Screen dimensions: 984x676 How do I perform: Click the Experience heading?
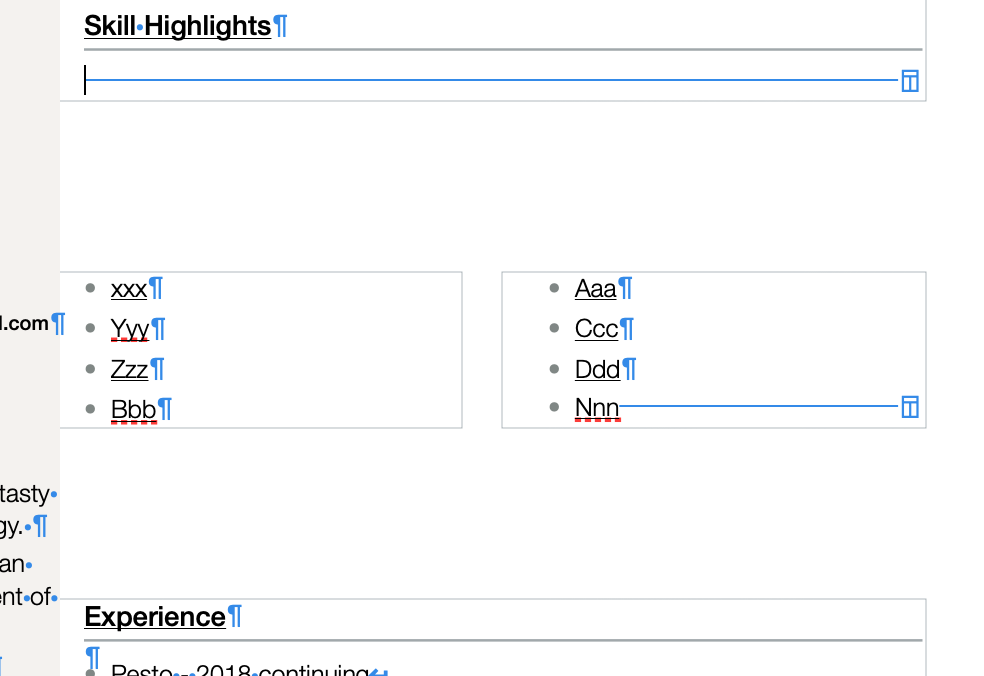pyautogui.click(x=155, y=617)
